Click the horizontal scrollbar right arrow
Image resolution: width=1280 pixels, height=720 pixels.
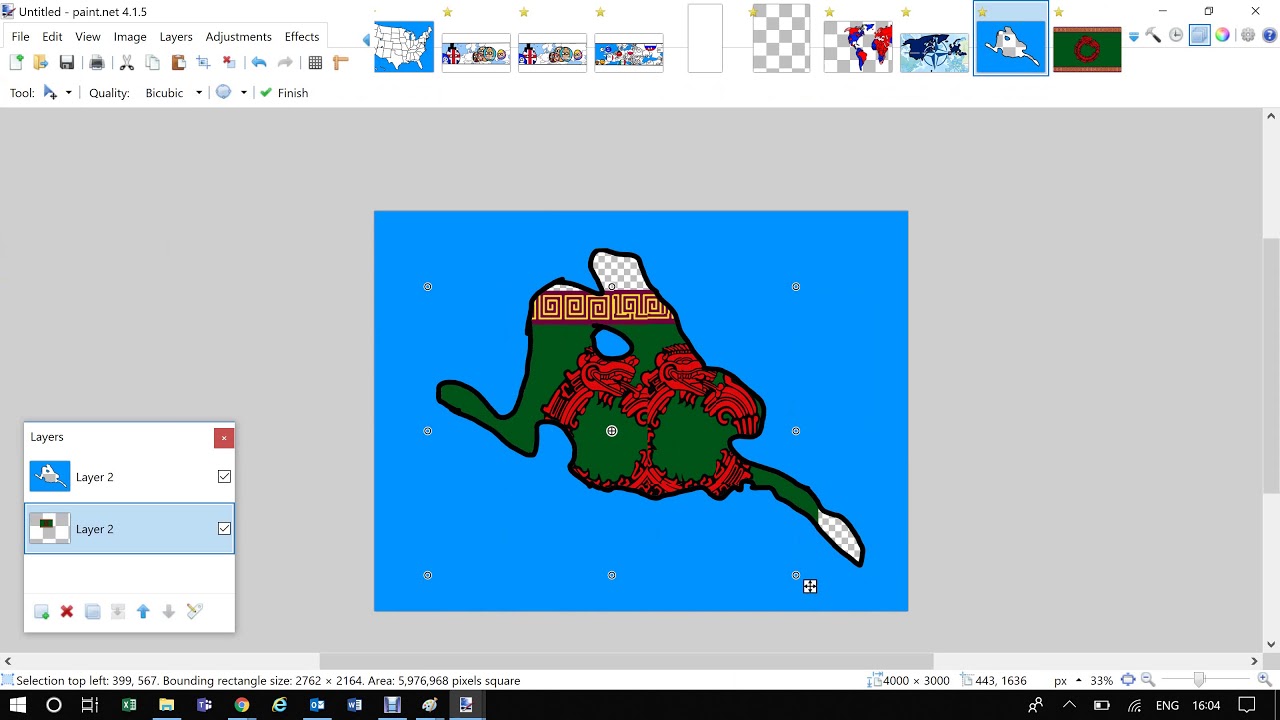coord(1254,661)
